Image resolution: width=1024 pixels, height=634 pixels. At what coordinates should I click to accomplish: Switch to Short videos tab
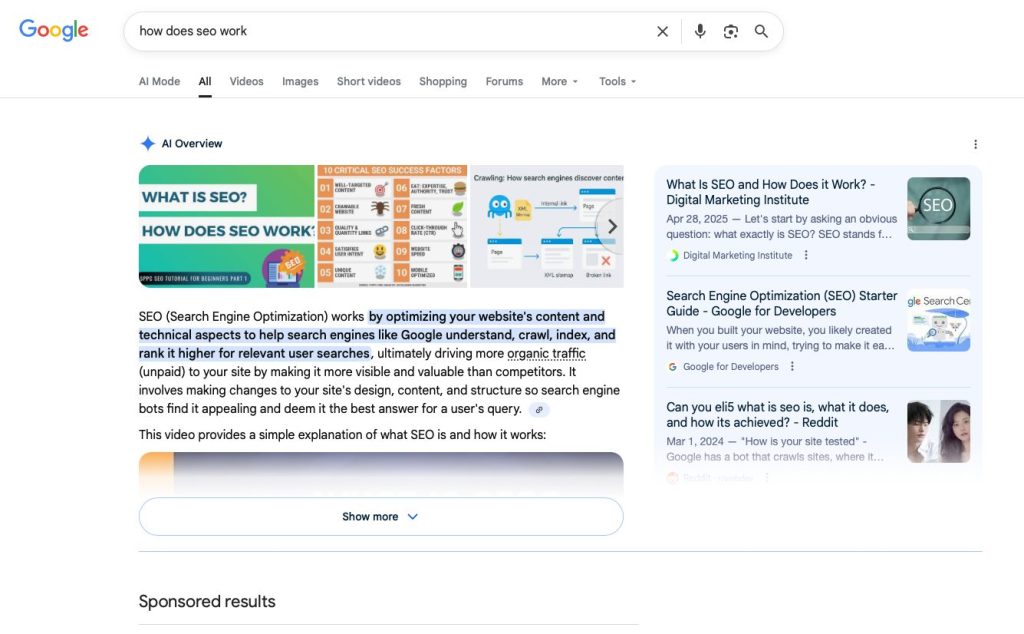click(x=369, y=82)
